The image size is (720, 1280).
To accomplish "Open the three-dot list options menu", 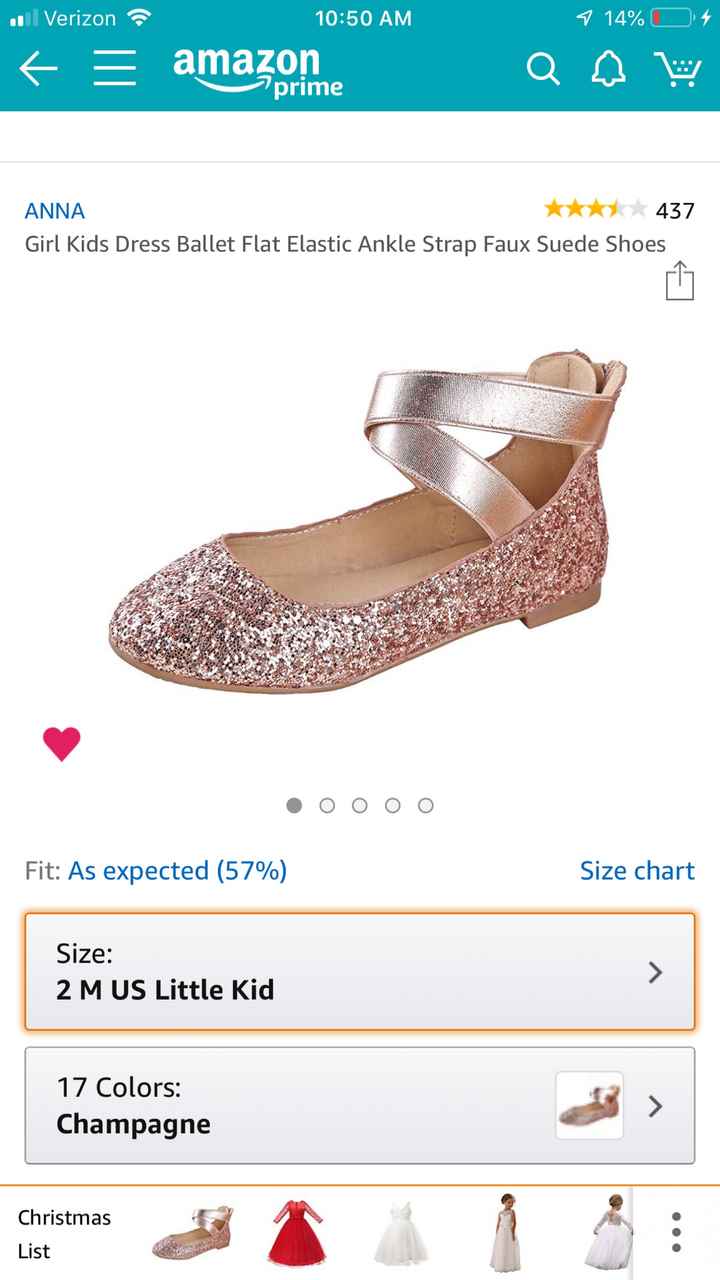I will [x=677, y=1234].
